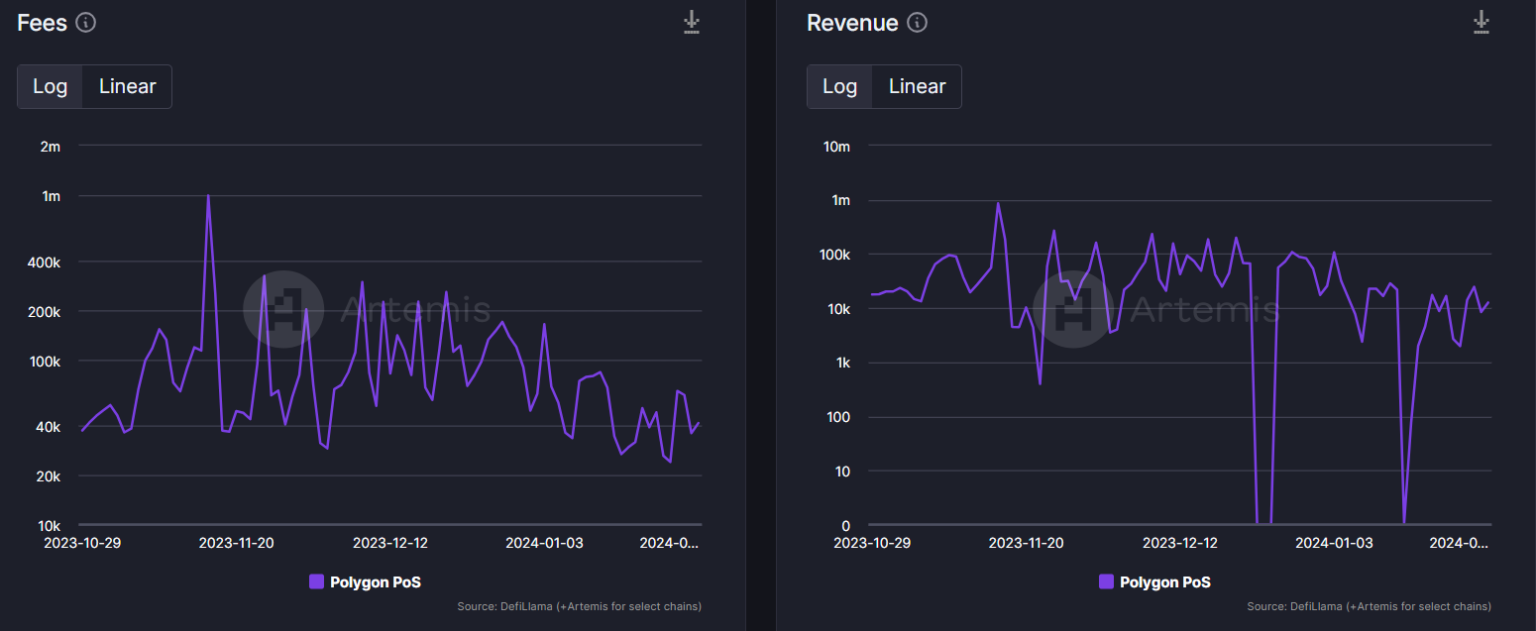This screenshot has height=631, width=1536.
Task: Switch Fees chart to Log scale
Action: 50,87
